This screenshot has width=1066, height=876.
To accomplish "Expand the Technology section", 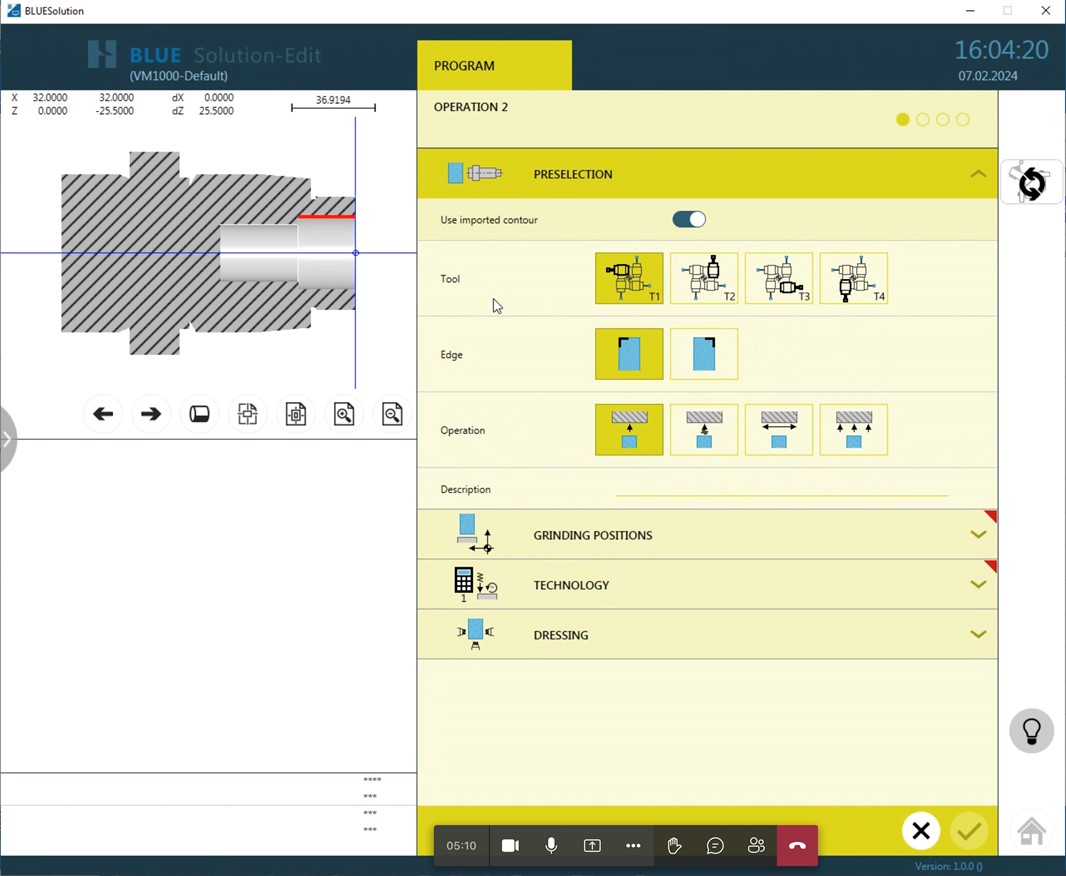I will (978, 585).
